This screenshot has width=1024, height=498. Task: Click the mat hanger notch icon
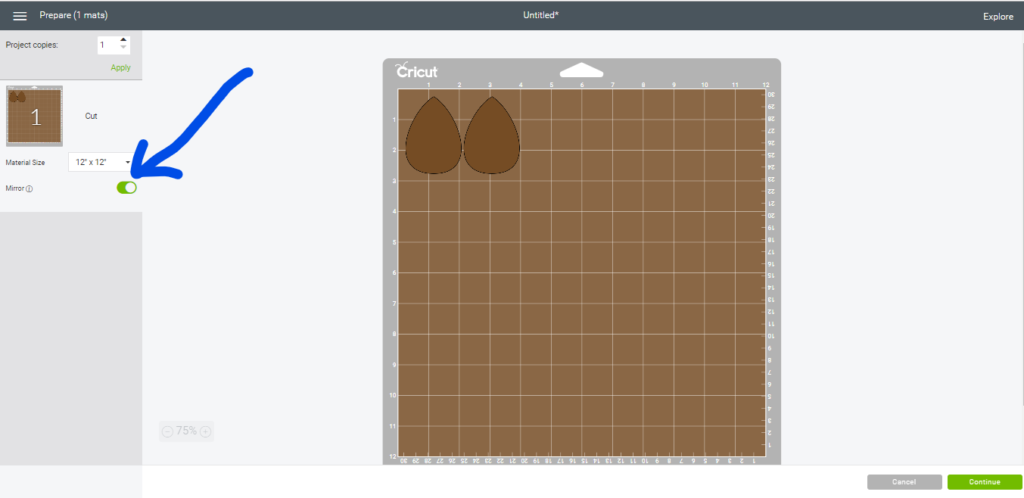581,70
